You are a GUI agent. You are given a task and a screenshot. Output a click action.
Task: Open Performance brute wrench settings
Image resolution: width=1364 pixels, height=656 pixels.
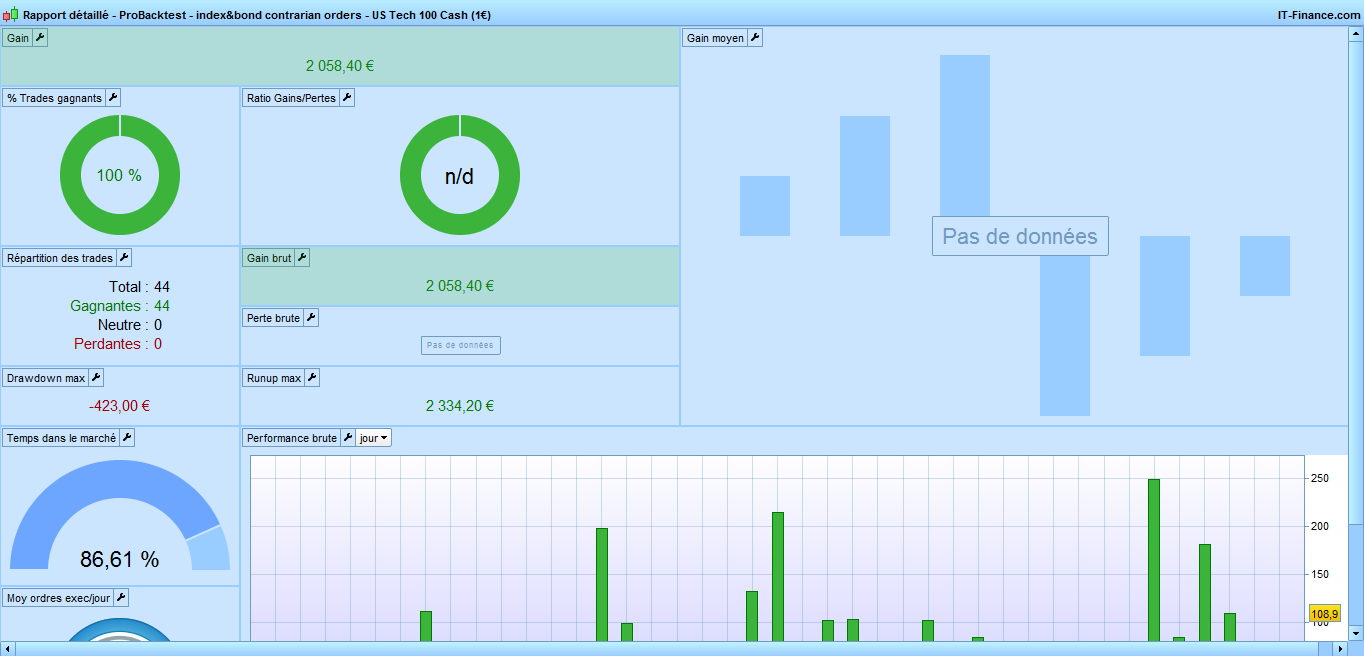pos(348,438)
